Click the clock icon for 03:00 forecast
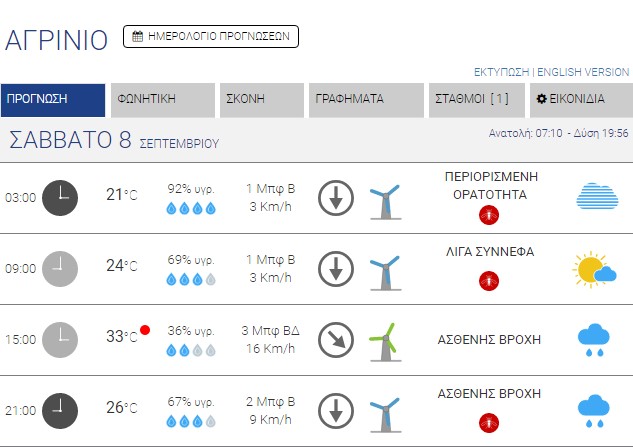 coord(61,197)
